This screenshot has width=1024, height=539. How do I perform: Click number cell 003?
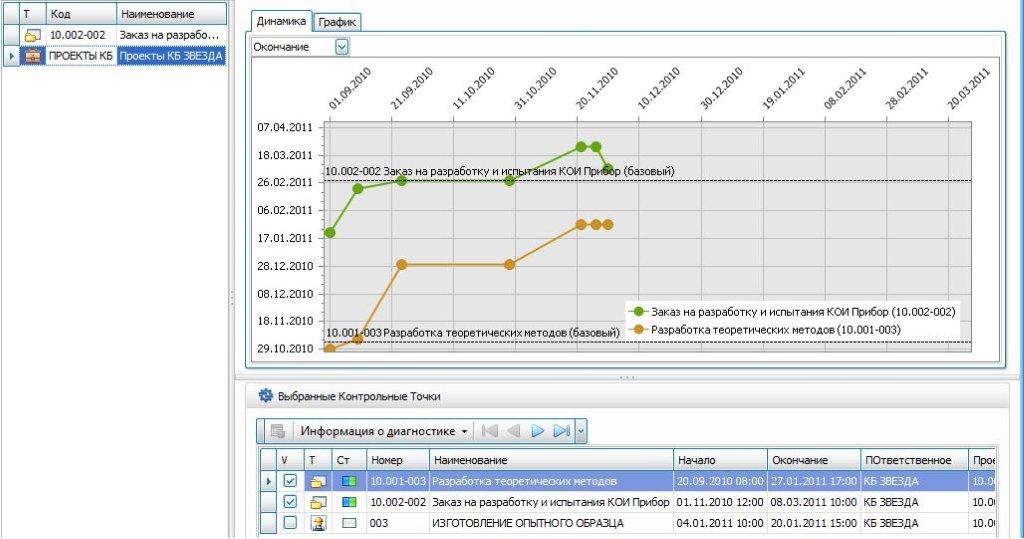[397, 523]
